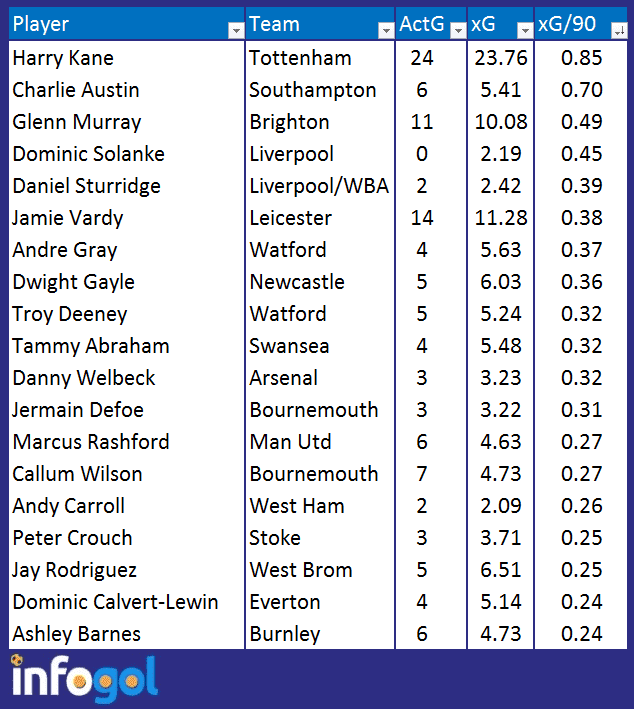The height and width of the screenshot is (709, 634).
Task: Select the Dominic Solanke cell
Action: pos(127,154)
